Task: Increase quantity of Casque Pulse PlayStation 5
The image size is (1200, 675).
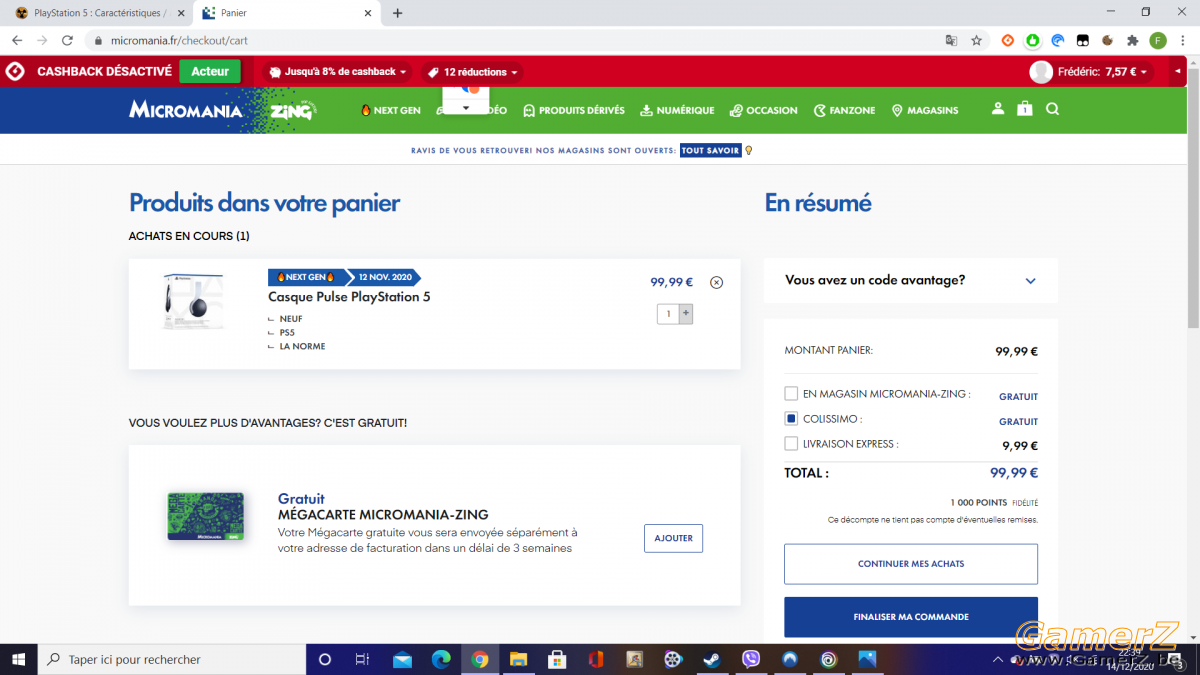Action: 686,313
